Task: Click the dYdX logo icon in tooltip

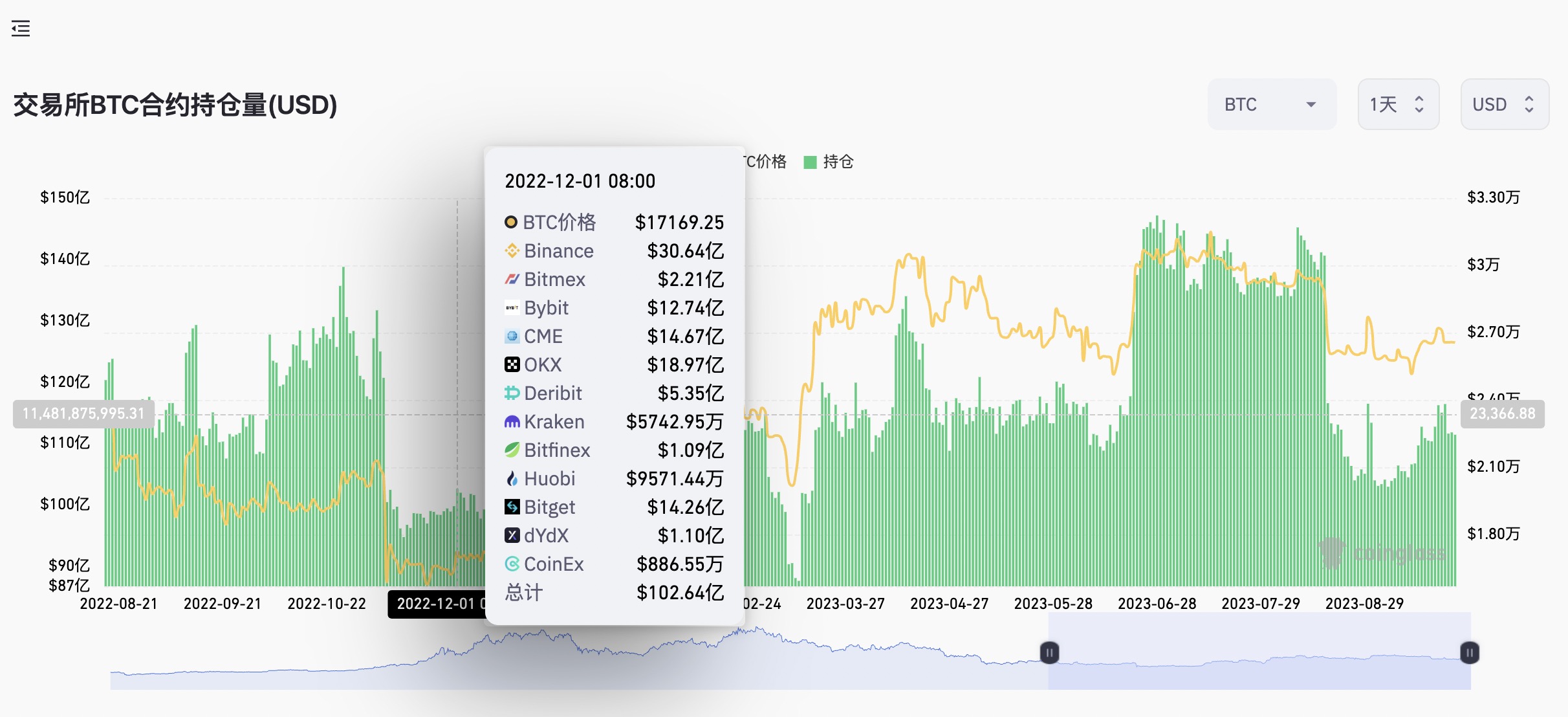Action: 512,535
